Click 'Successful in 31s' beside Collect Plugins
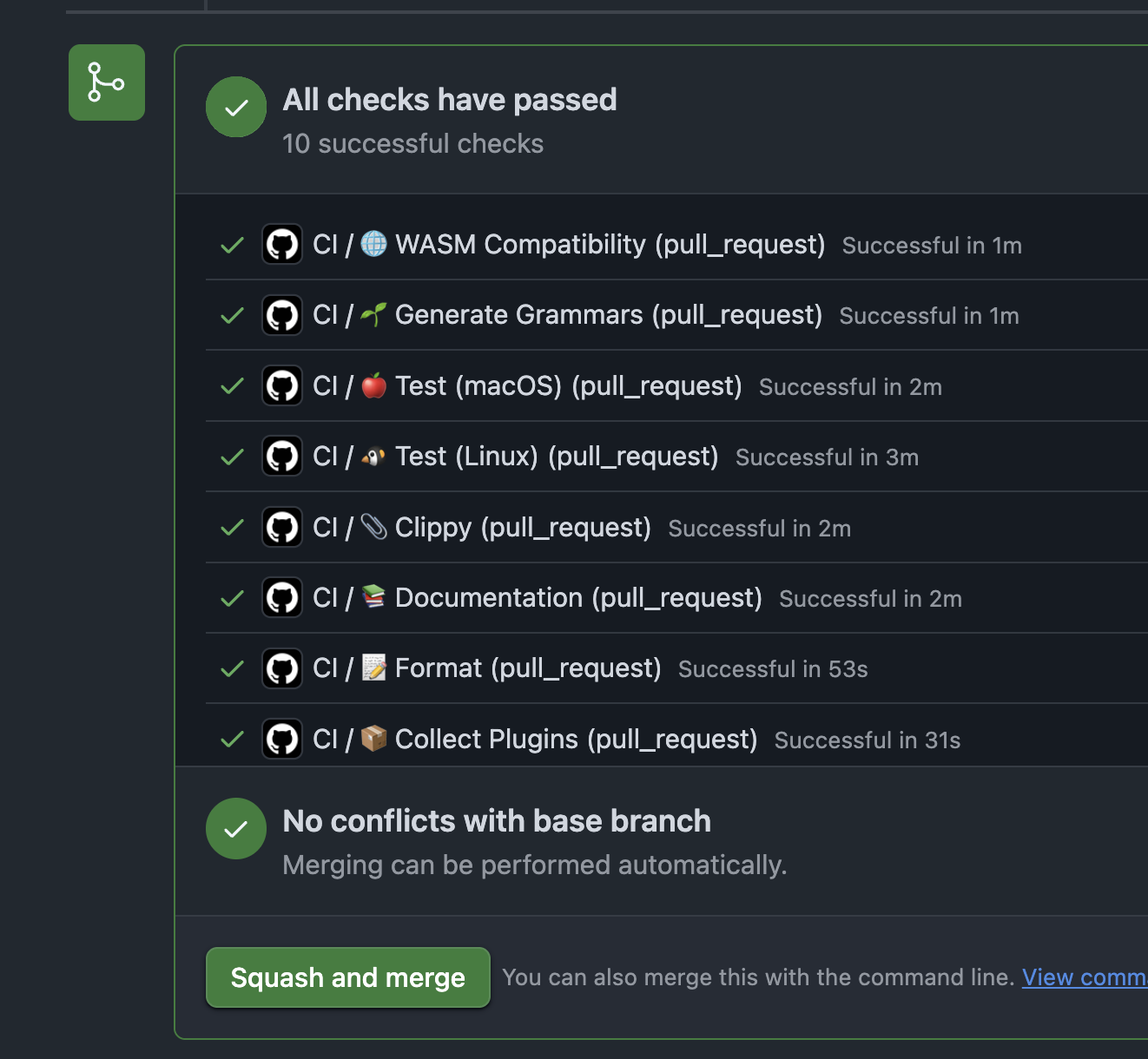The height and width of the screenshot is (1059, 1148). coord(867,740)
